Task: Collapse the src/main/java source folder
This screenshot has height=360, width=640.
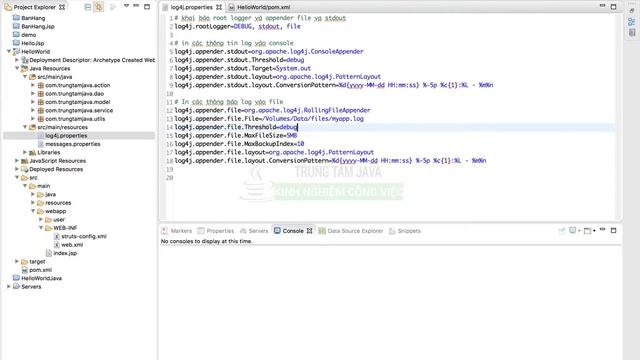Action: (x=25, y=77)
